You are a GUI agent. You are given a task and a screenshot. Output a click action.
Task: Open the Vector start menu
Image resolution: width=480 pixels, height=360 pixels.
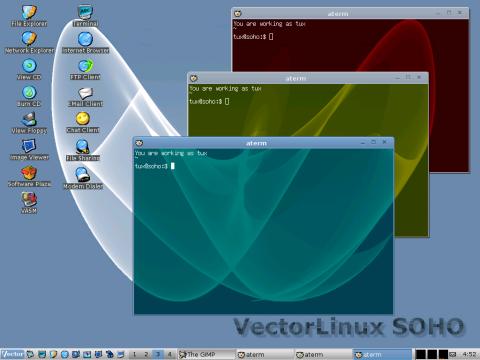tap(13, 354)
